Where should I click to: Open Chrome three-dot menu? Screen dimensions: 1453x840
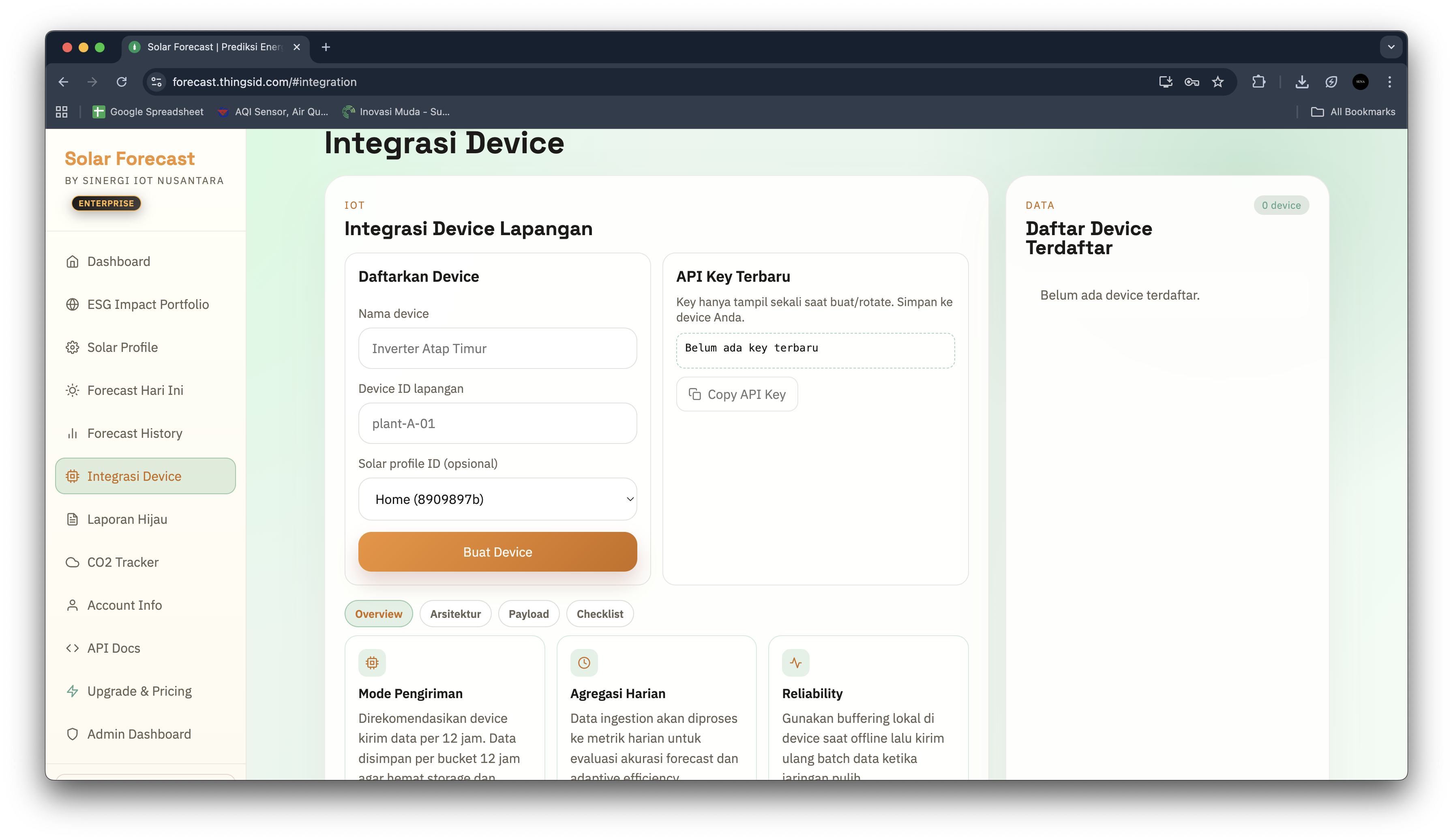(1389, 82)
